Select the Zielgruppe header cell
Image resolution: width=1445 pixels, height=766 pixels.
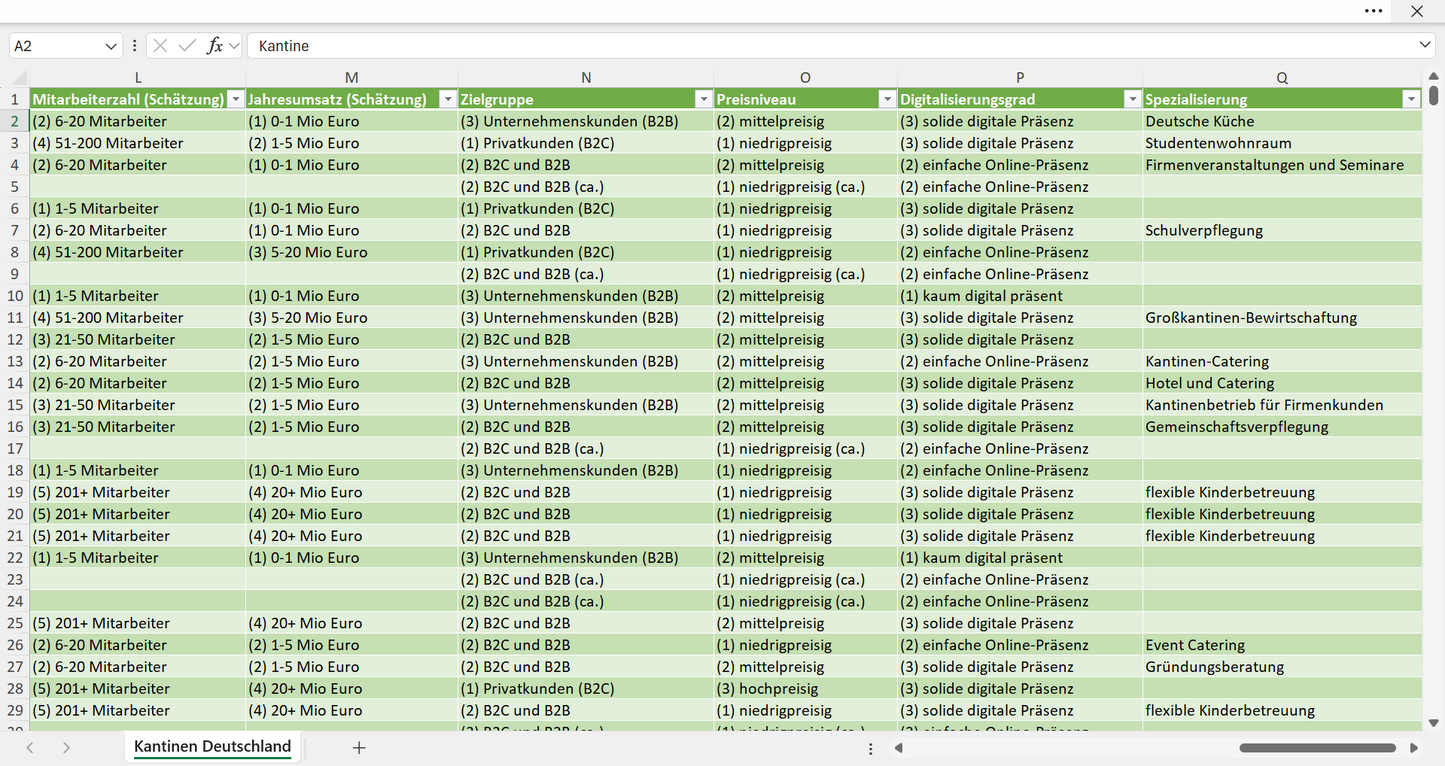[x=586, y=99]
